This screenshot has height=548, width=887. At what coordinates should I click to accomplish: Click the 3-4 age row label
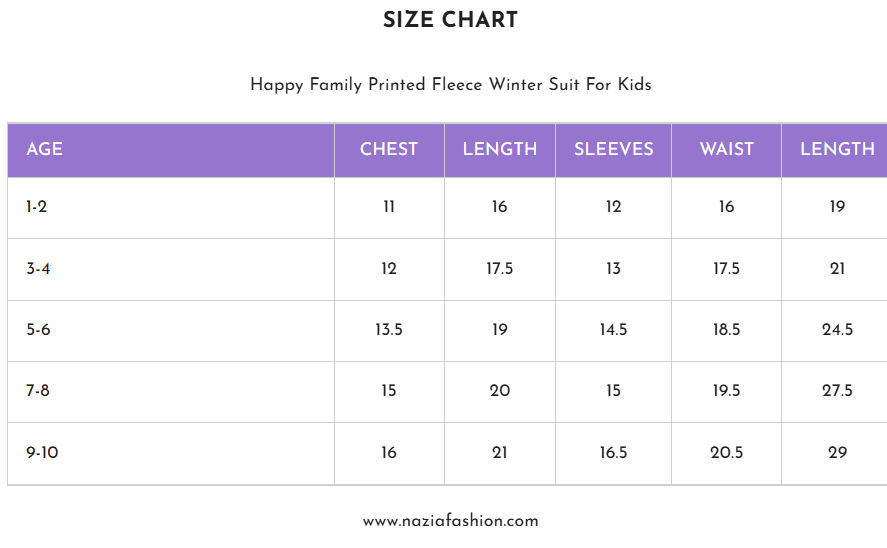tap(38, 269)
